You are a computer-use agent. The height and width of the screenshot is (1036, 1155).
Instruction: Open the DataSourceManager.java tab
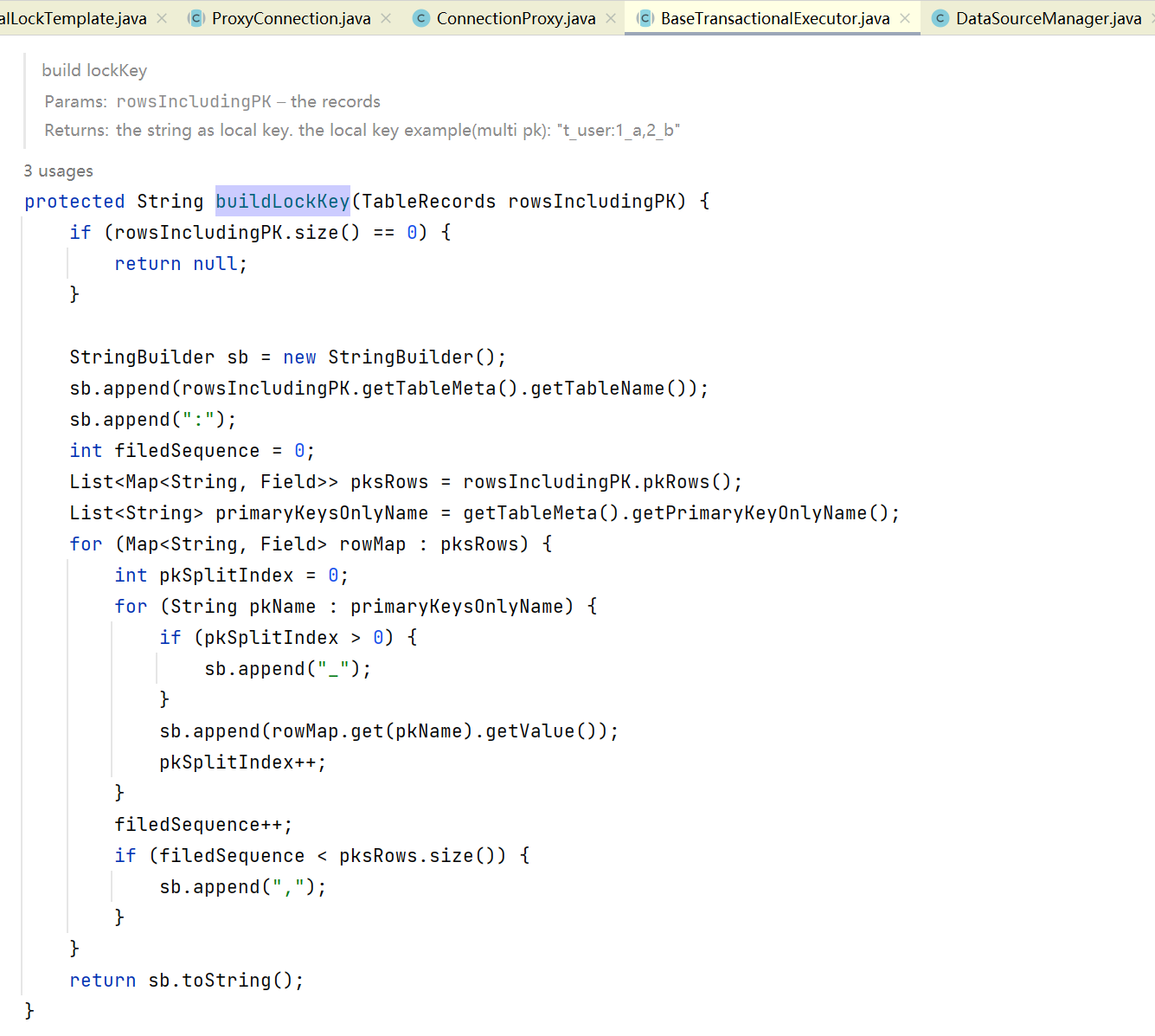[1048, 18]
